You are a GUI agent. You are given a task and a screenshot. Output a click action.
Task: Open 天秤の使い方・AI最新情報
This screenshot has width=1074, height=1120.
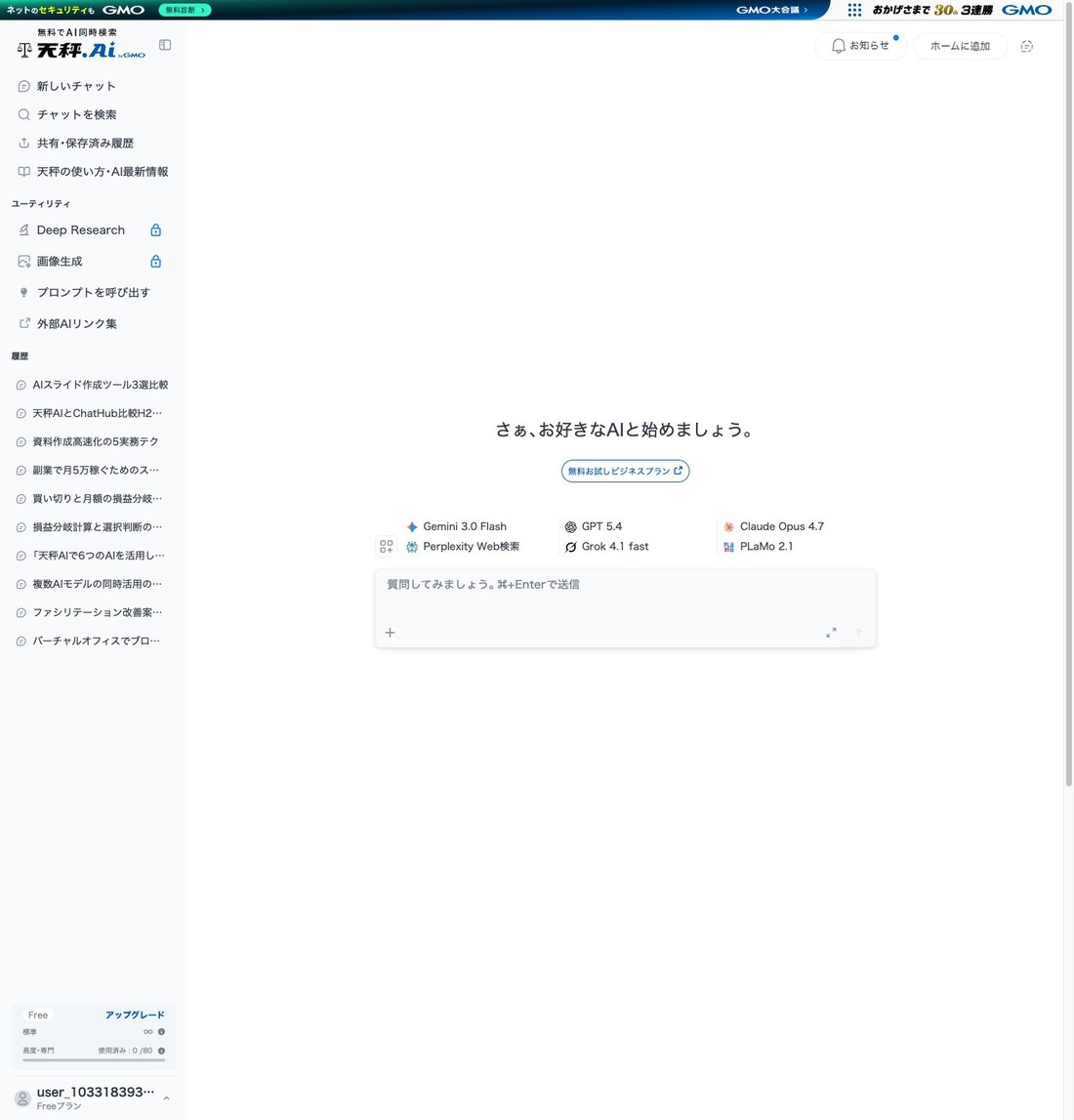pos(94,172)
